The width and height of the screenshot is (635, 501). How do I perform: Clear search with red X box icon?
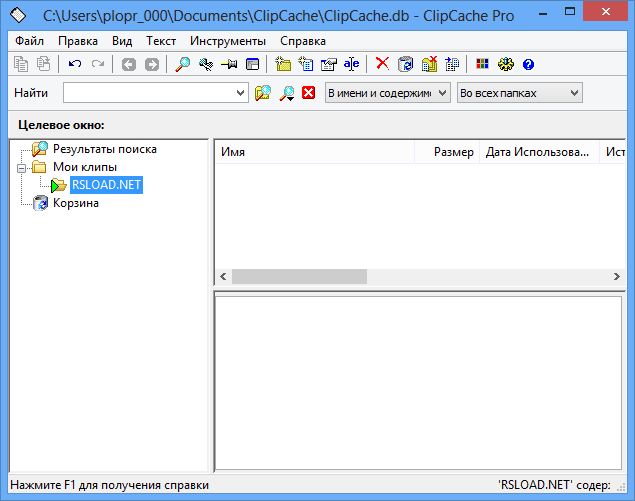[x=309, y=93]
